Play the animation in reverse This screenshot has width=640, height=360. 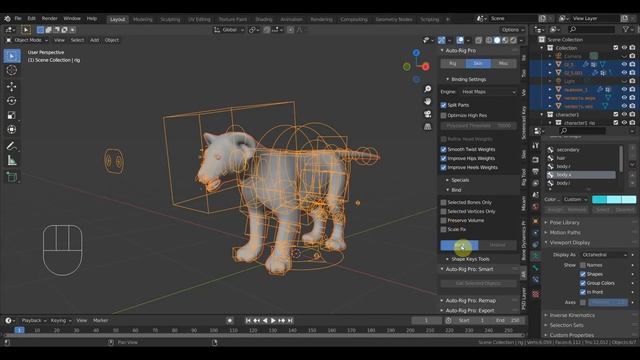point(265,321)
